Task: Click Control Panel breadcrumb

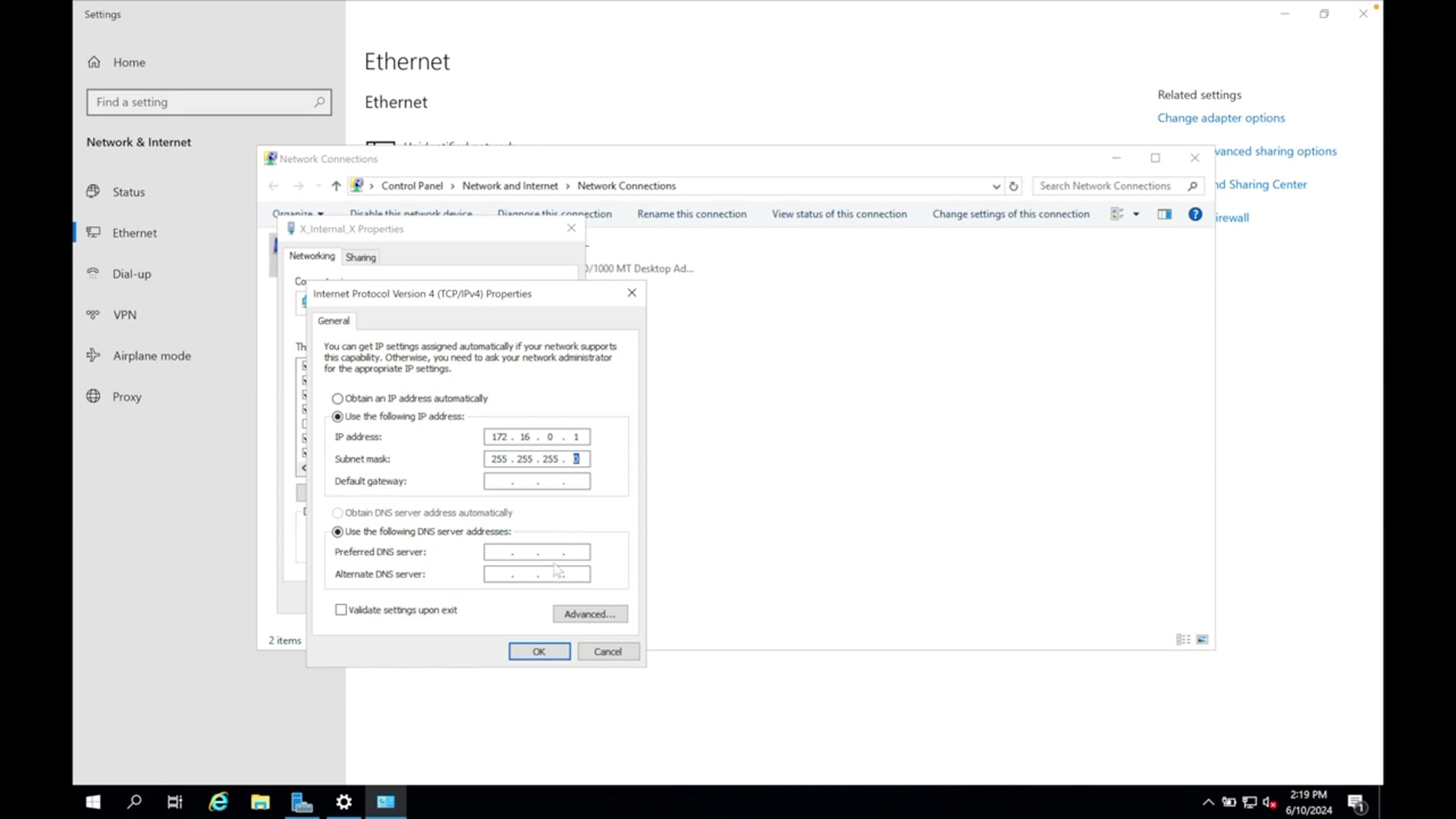Action: point(412,186)
